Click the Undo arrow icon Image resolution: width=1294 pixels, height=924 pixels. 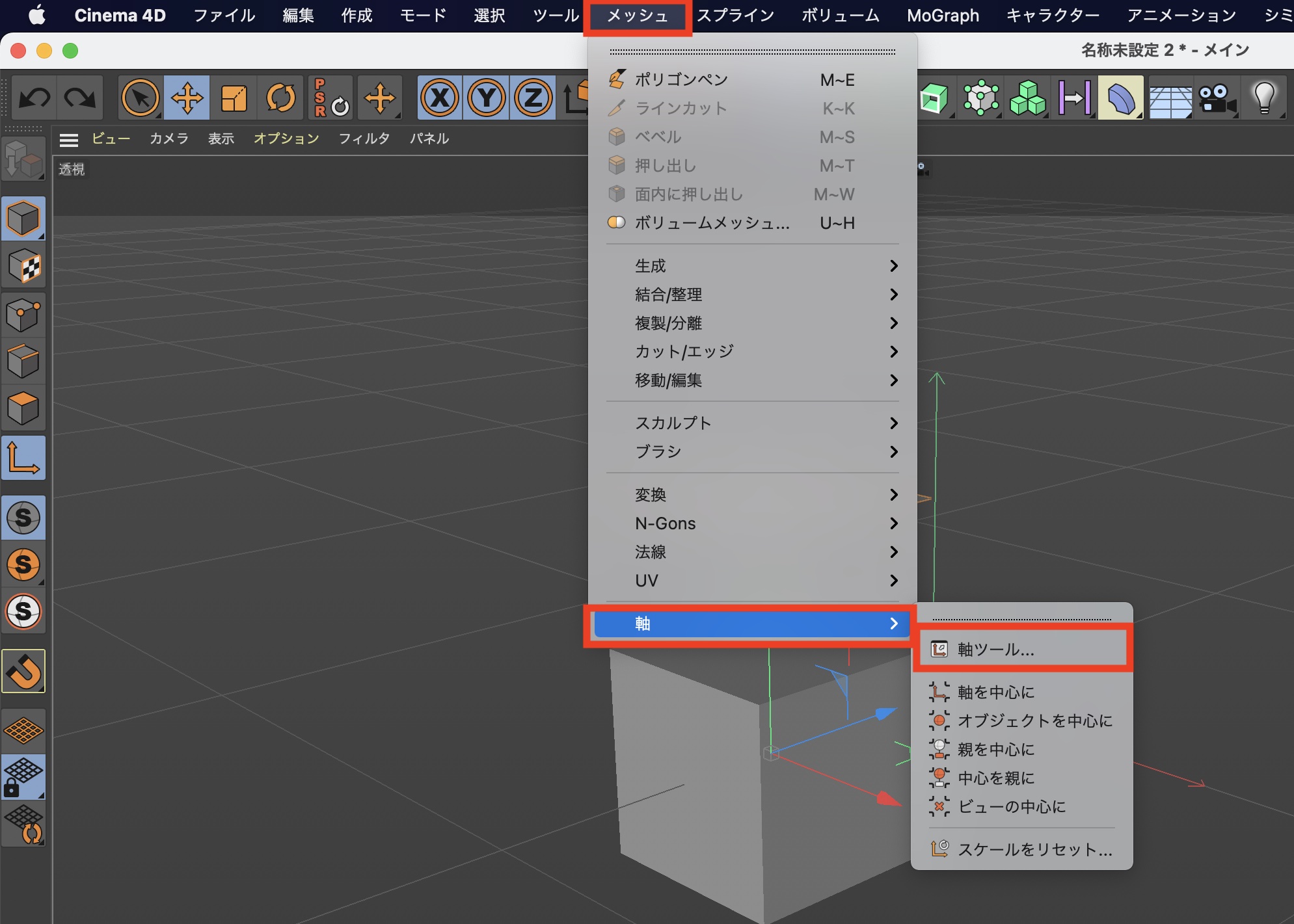click(x=34, y=98)
